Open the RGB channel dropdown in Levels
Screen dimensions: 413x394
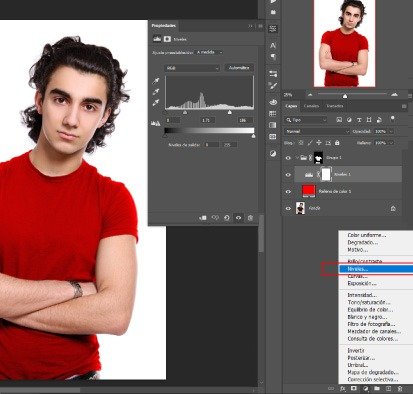pyautogui.click(x=192, y=68)
